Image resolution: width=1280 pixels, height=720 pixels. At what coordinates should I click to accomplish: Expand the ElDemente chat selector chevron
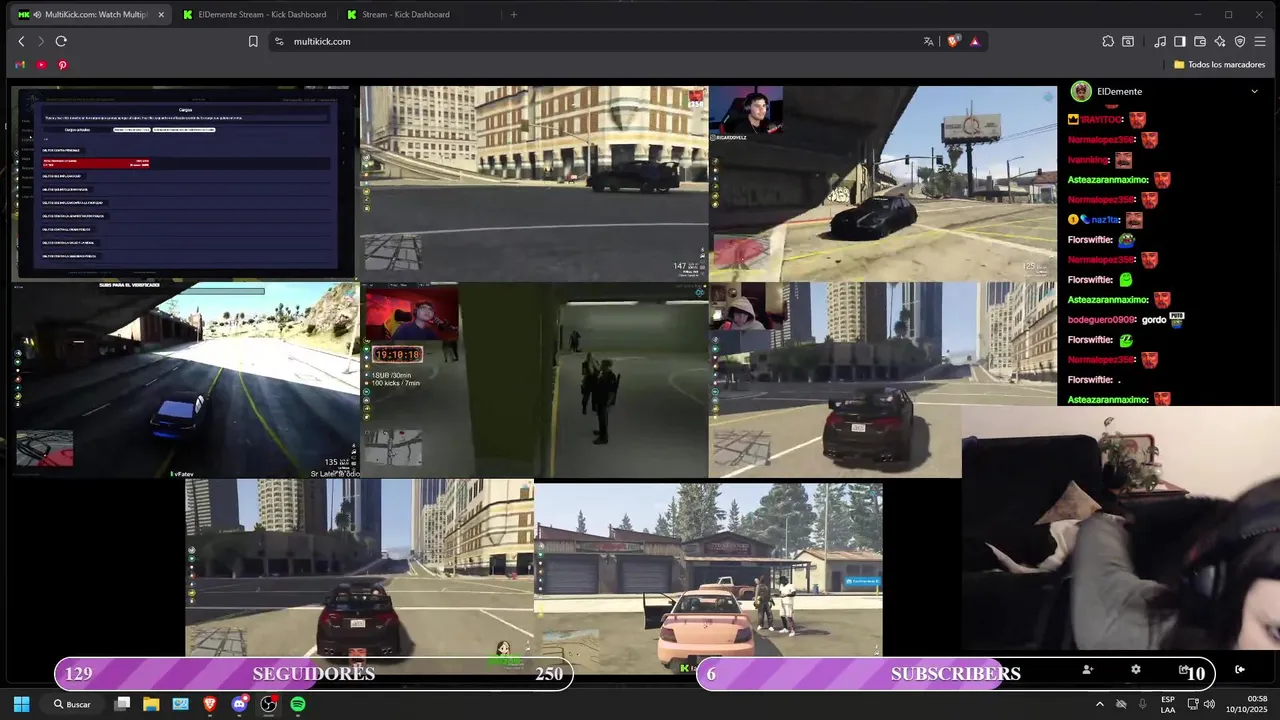(x=1254, y=91)
